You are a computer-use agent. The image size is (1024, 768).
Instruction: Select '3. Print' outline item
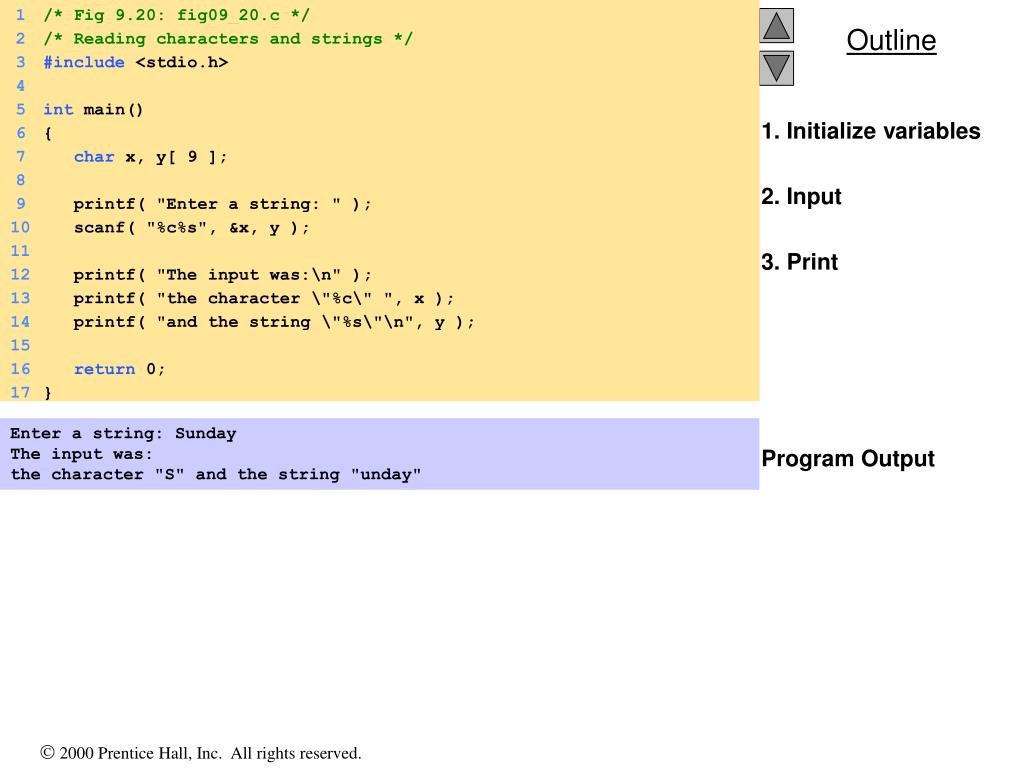[x=799, y=262]
